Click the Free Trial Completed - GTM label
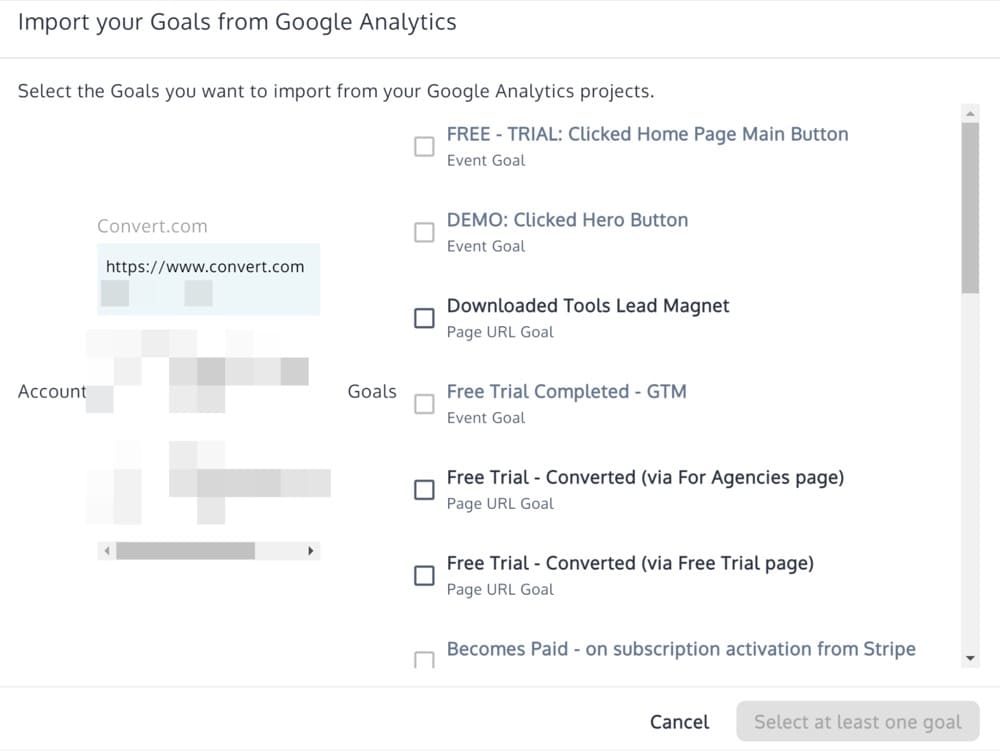Screen dimensions: 1000x751 [x=566, y=392]
